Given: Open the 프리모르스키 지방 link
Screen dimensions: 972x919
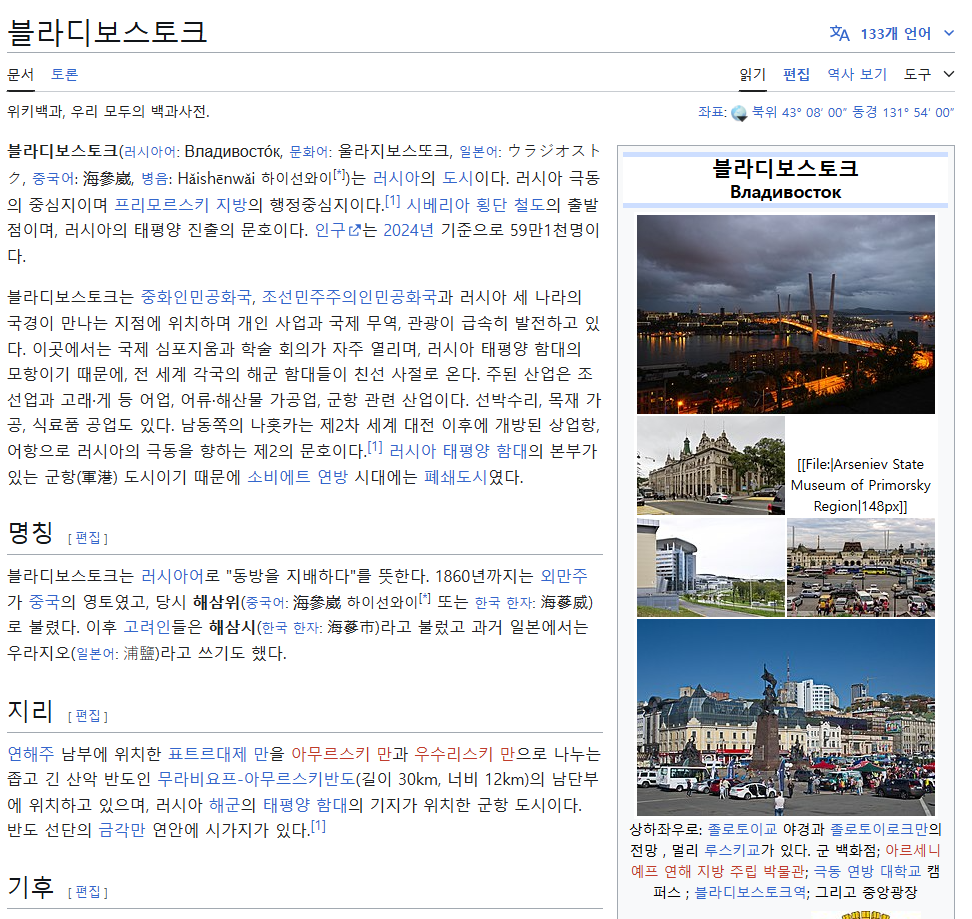Looking at the screenshot, I should coord(181,204).
